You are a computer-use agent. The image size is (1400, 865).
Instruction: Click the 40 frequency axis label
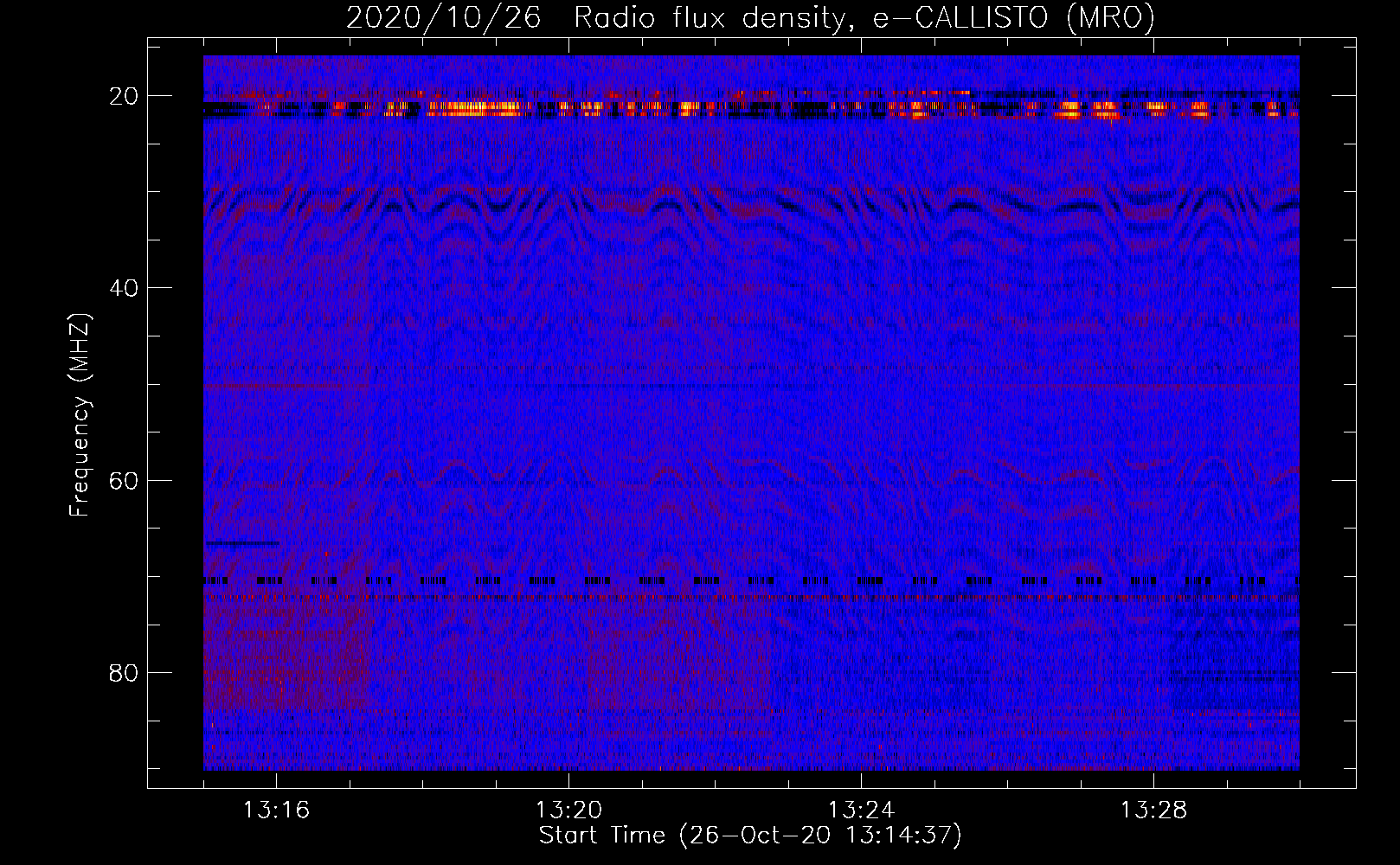pyautogui.click(x=124, y=288)
